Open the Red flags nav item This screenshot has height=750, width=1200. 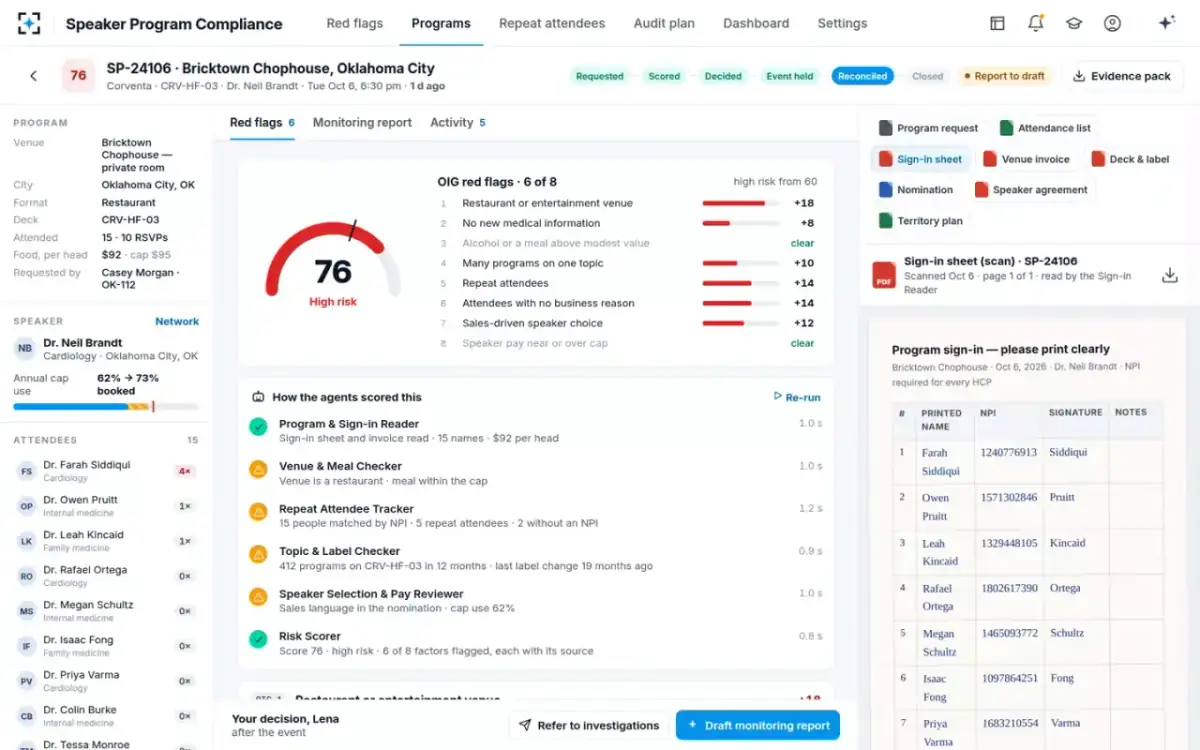tap(354, 23)
